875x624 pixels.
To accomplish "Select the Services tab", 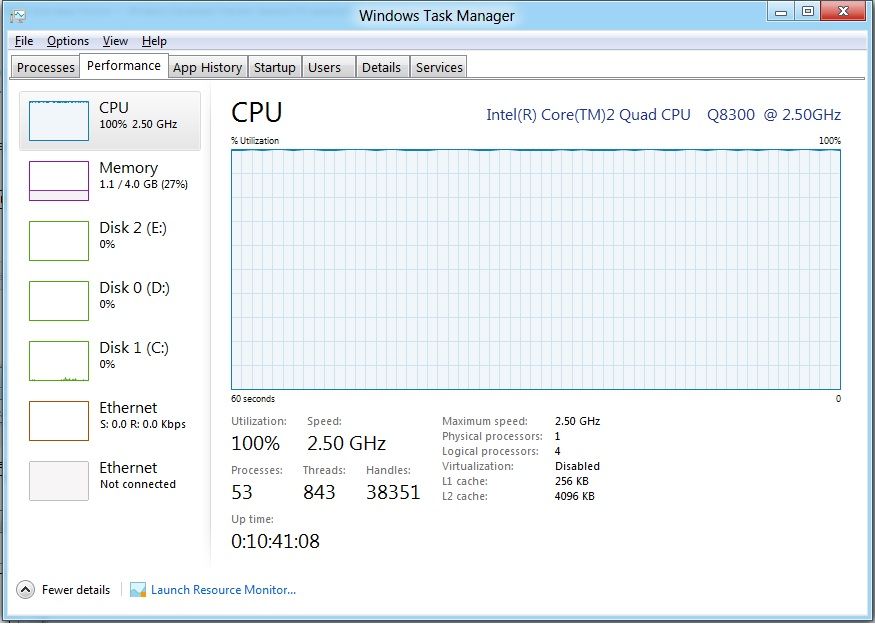I will click(x=438, y=66).
